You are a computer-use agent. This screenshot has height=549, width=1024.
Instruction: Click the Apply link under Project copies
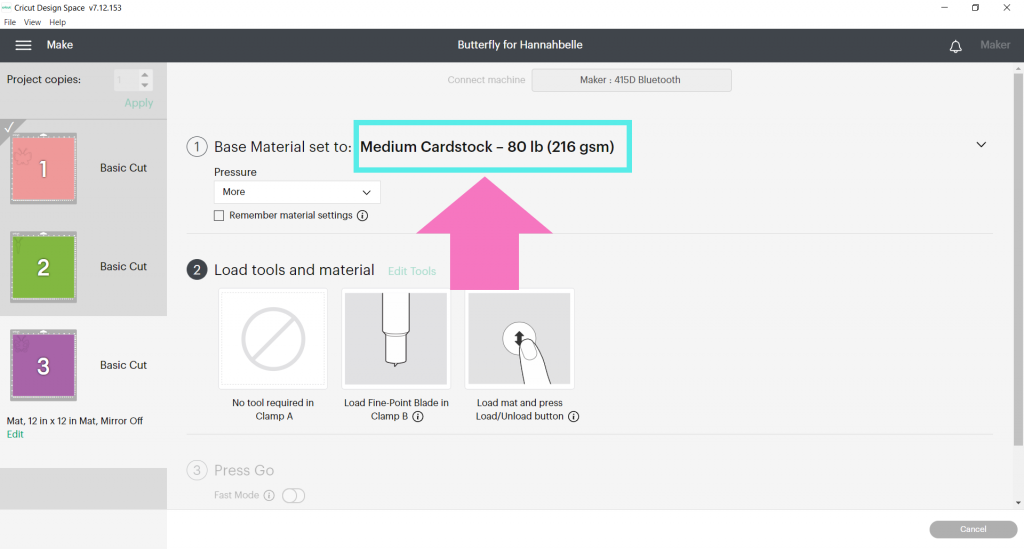[138, 103]
